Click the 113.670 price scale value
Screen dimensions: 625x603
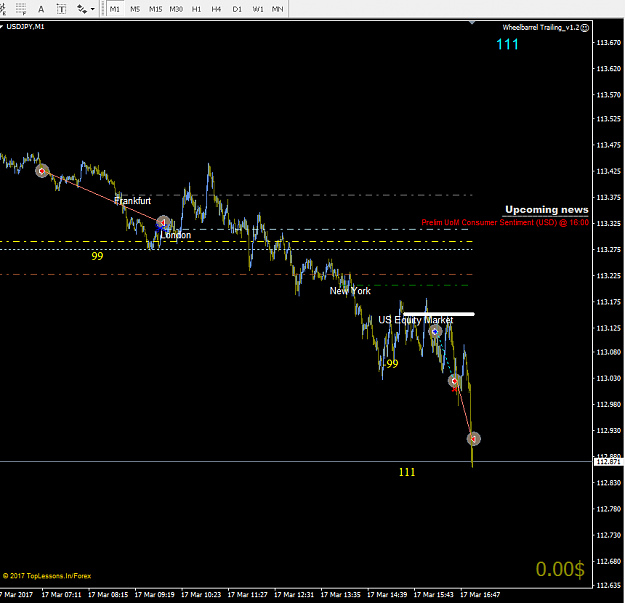click(608, 42)
